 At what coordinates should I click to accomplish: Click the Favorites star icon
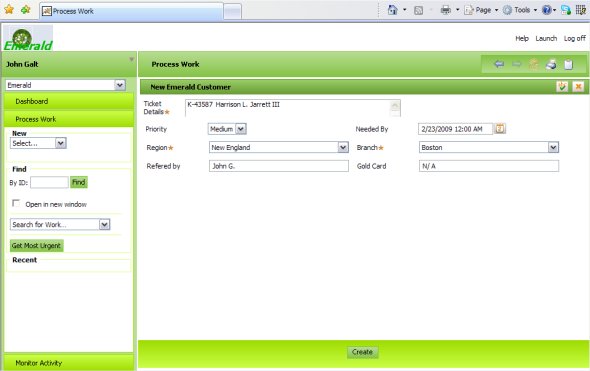pyautogui.click(x=9, y=9)
